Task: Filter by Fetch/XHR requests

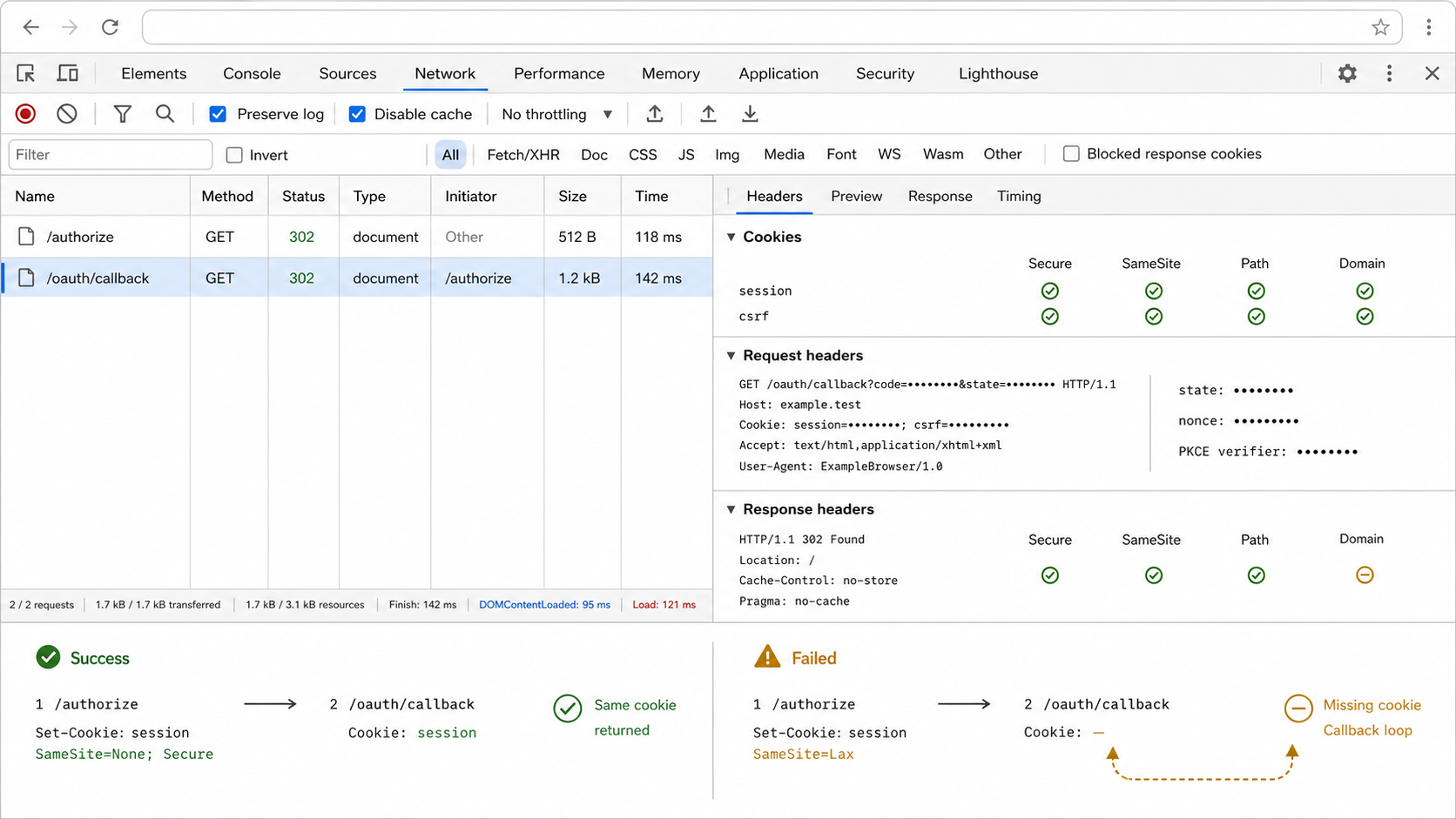Action: point(523,155)
